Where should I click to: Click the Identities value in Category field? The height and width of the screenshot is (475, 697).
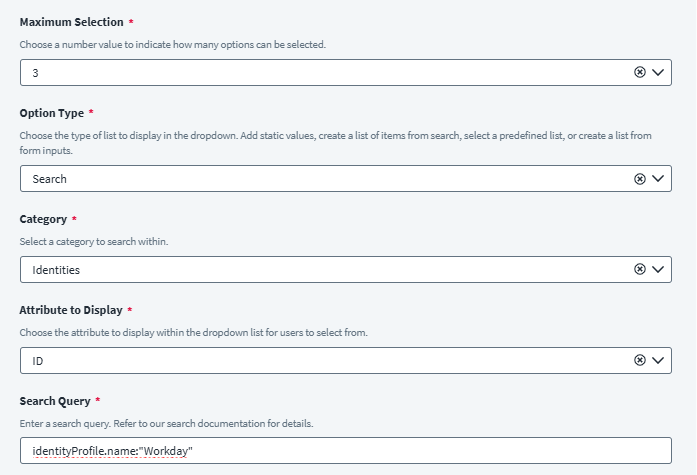click(56, 270)
